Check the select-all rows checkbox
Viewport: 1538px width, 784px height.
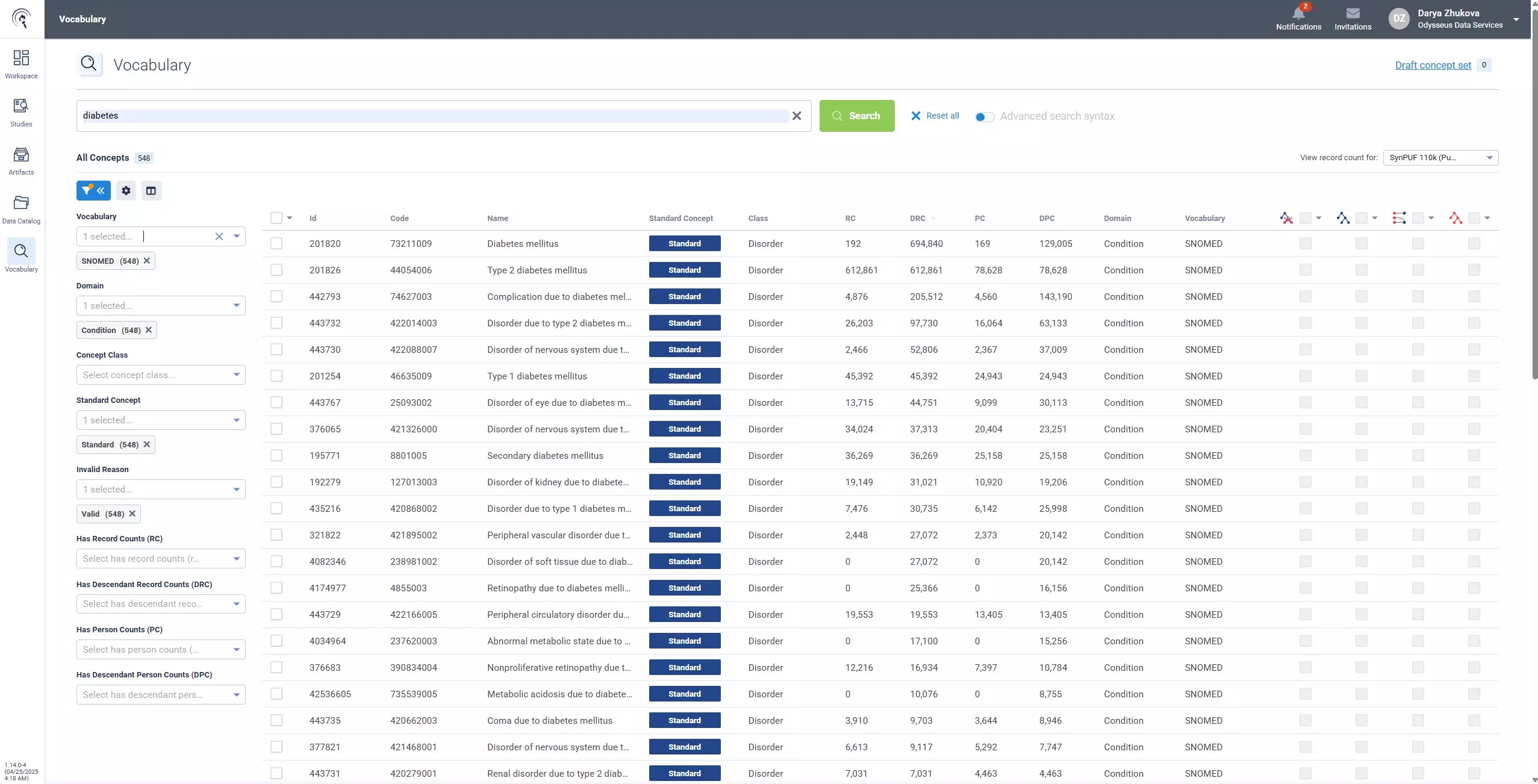276,218
